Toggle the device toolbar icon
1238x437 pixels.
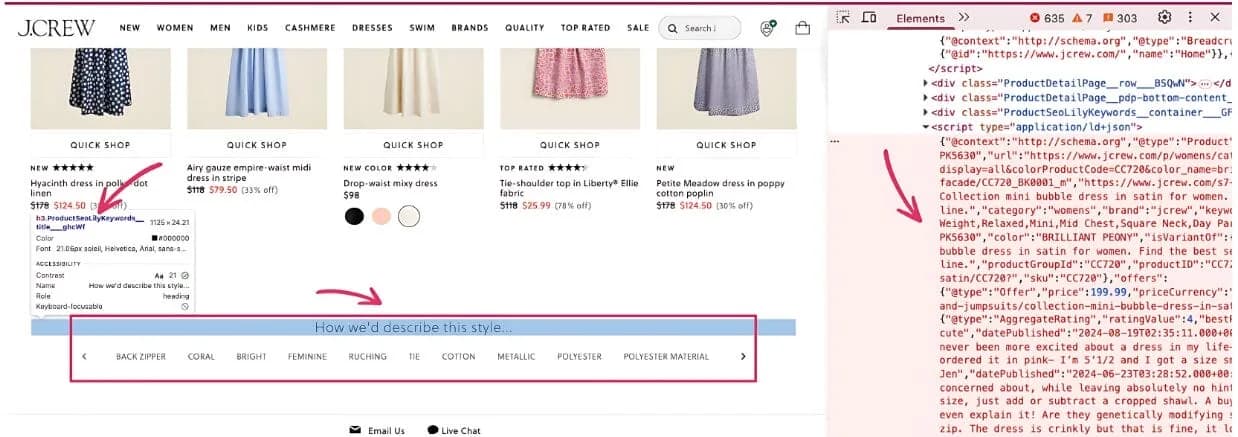pos(869,18)
